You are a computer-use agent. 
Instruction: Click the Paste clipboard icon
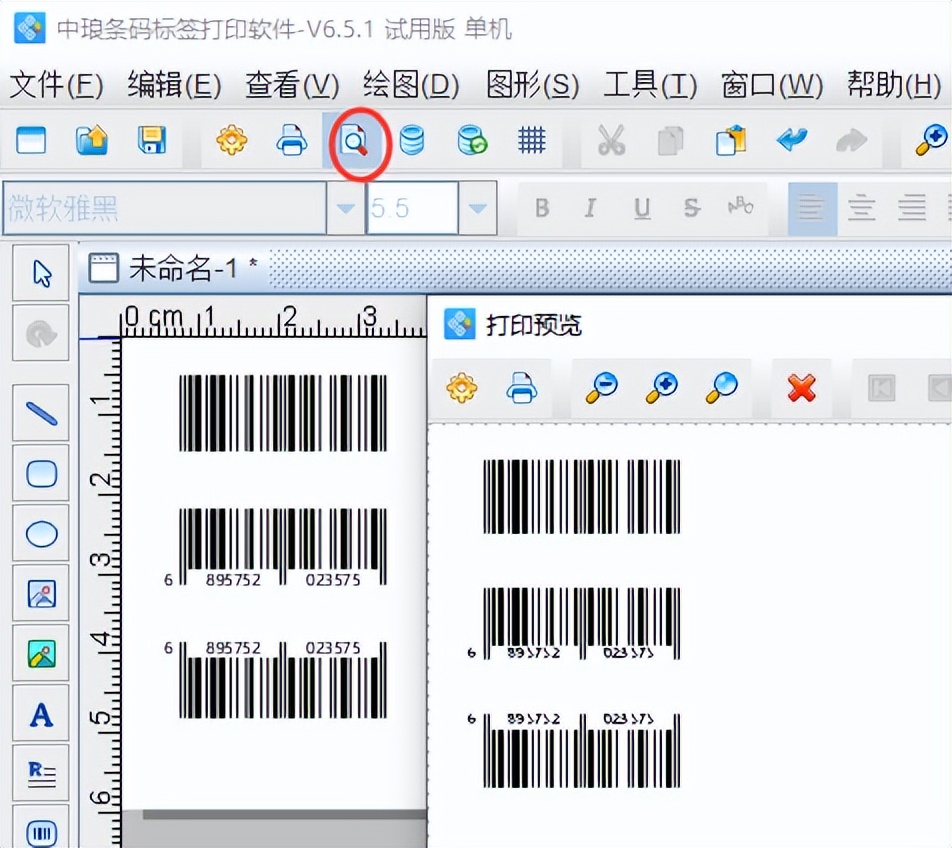731,140
